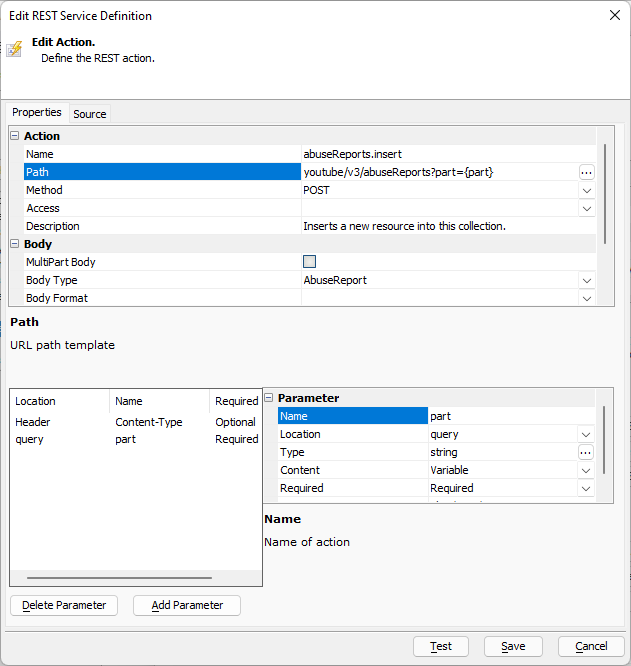This screenshot has width=631, height=666.
Task: Select the Description property row label
Action: click(162, 226)
